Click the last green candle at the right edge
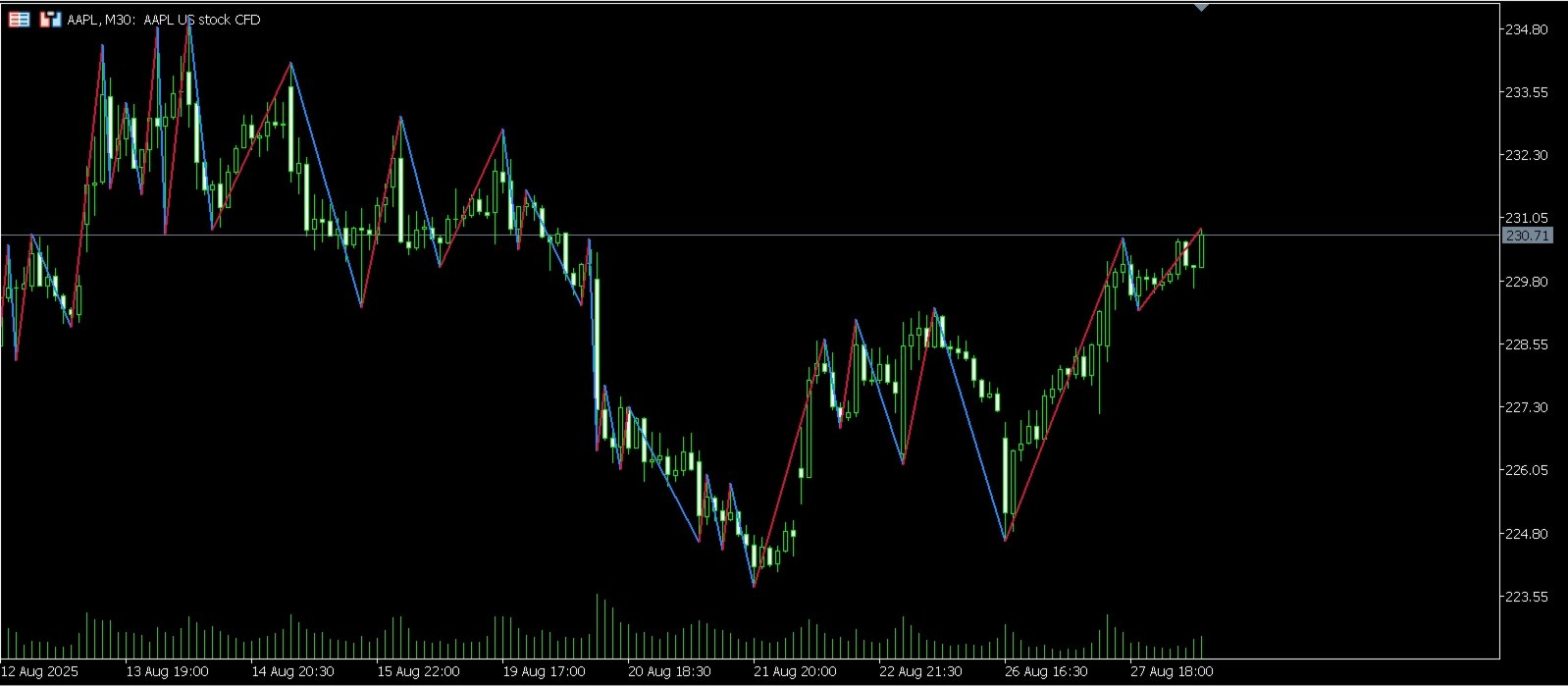1568x686 pixels. [1201, 249]
